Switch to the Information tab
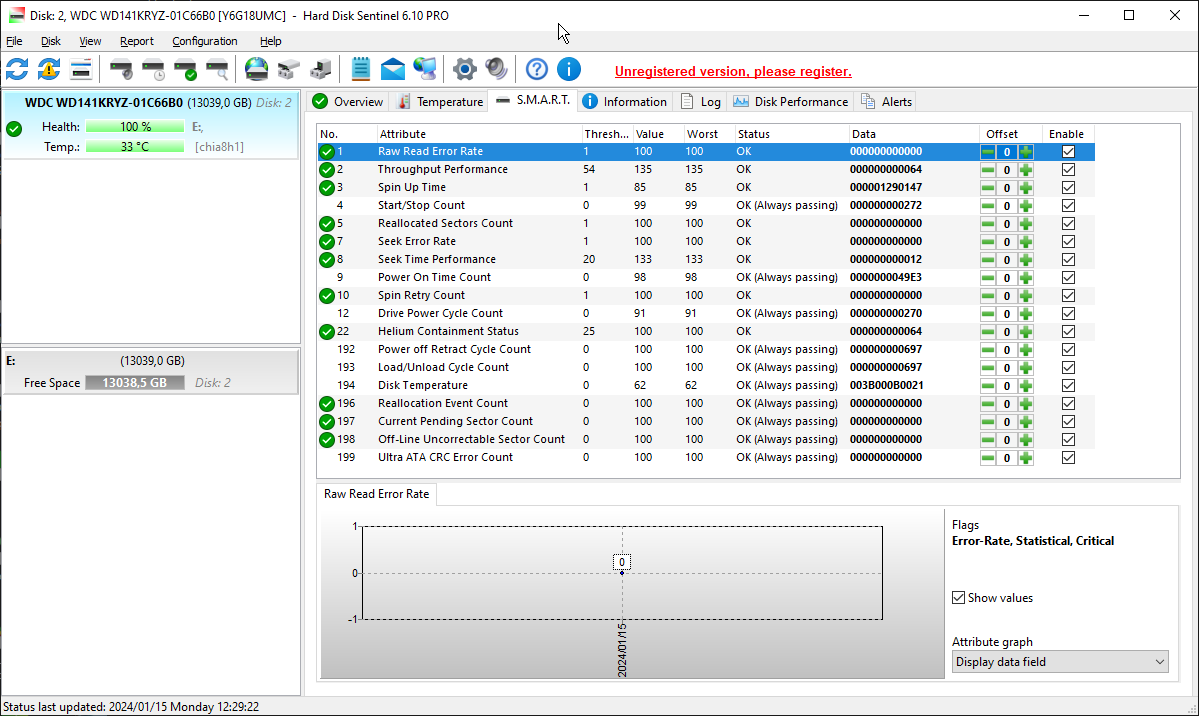The width and height of the screenshot is (1199, 716). coord(625,102)
